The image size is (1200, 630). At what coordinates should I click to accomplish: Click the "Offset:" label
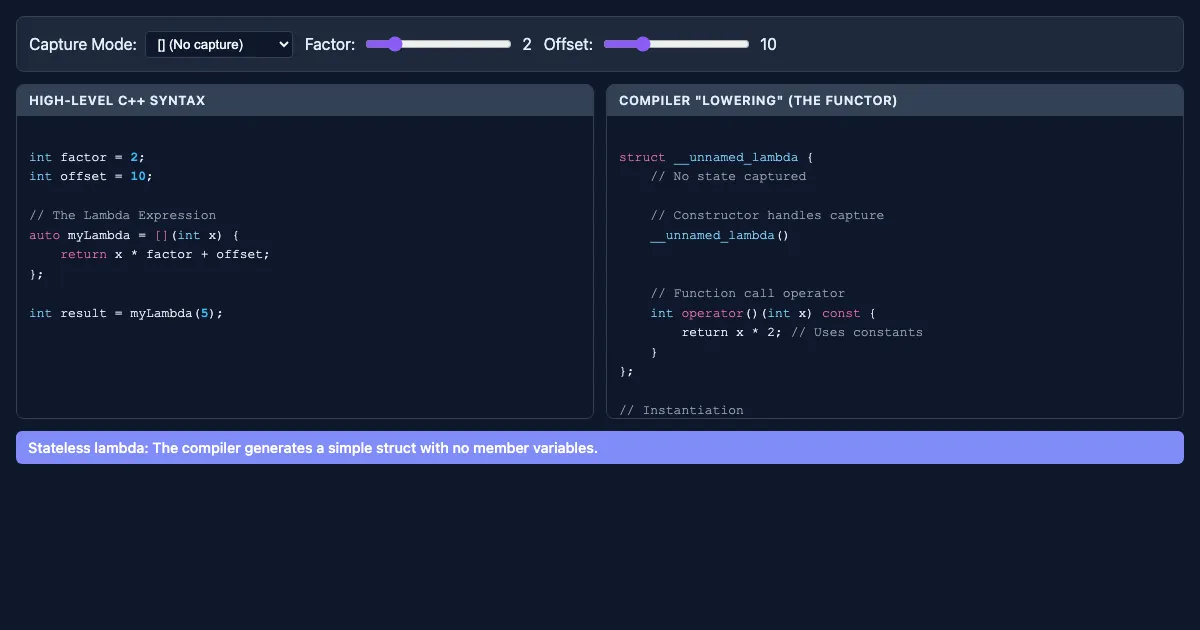(568, 44)
